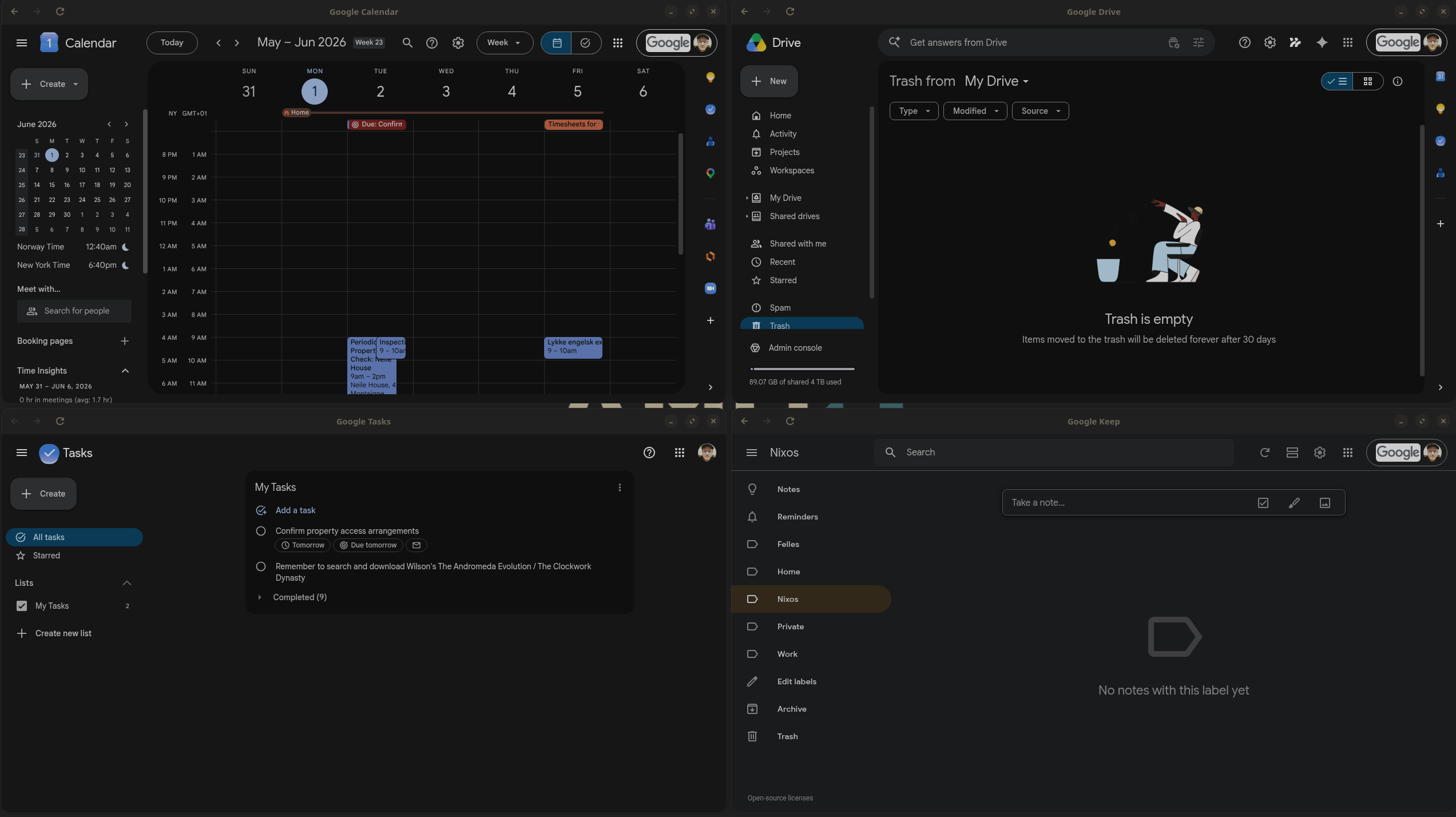Click New button in Drive
Screen dimensions: 1456x817
769,81
